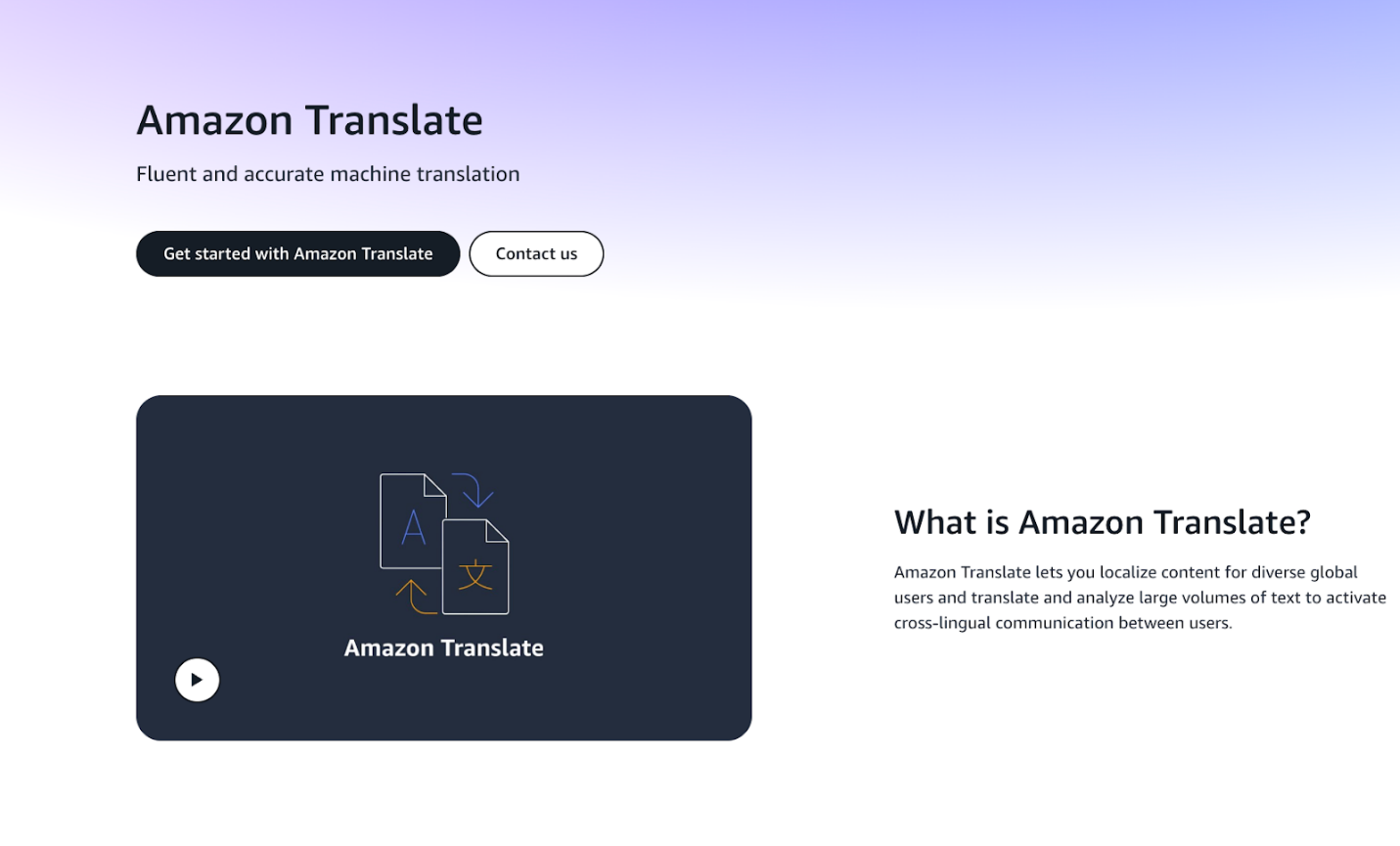Click the "What is Amazon Translate?" heading
This screenshot has width=1400, height=846.
[x=1102, y=522]
